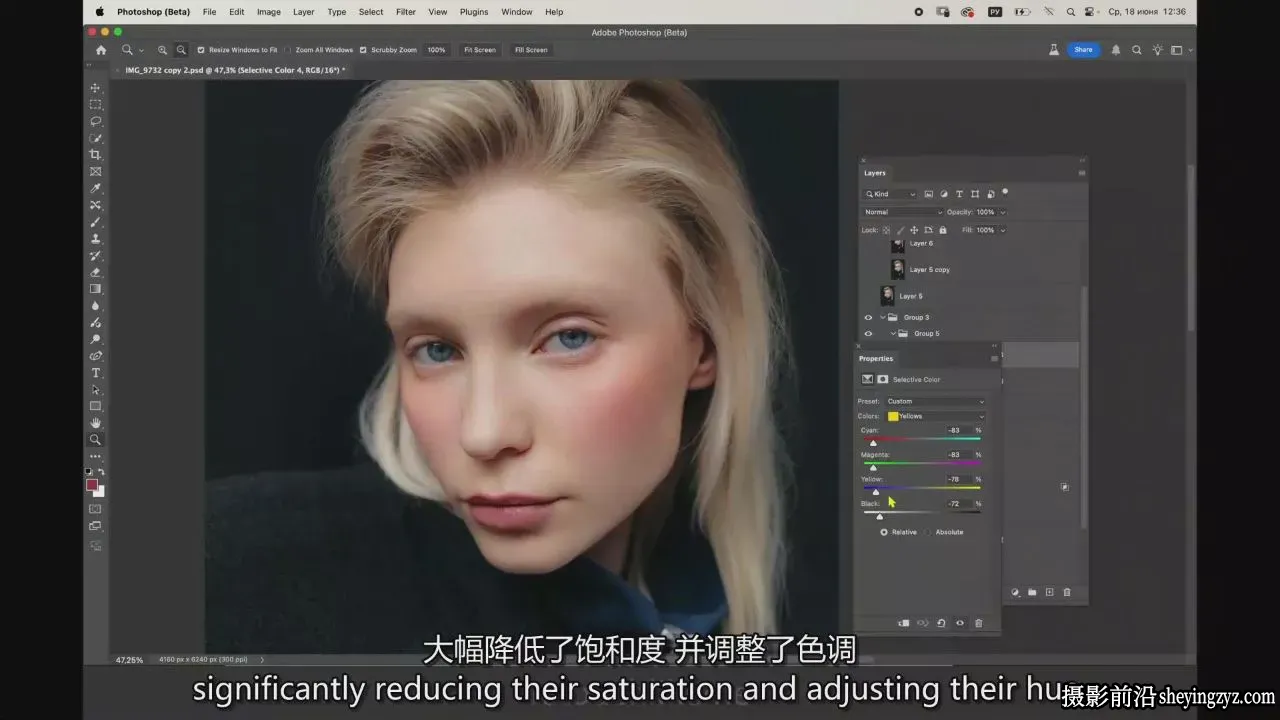Open the layer blend mode dropdown Normal
The width and height of the screenshot is (1280, 720).
coord(903,212)
